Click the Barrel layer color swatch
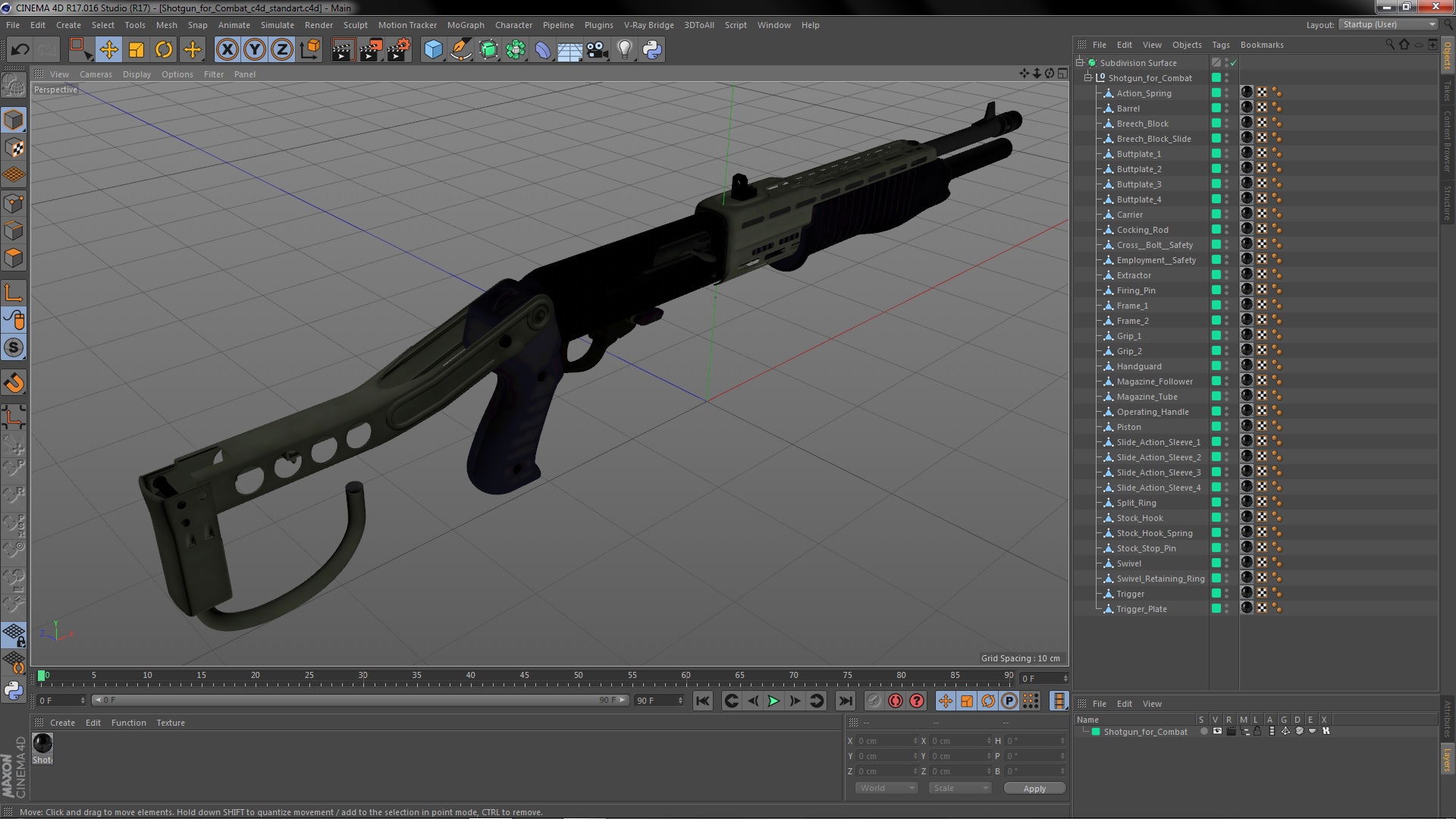This screenshot has width=1456, height=819. point(1216,108)
